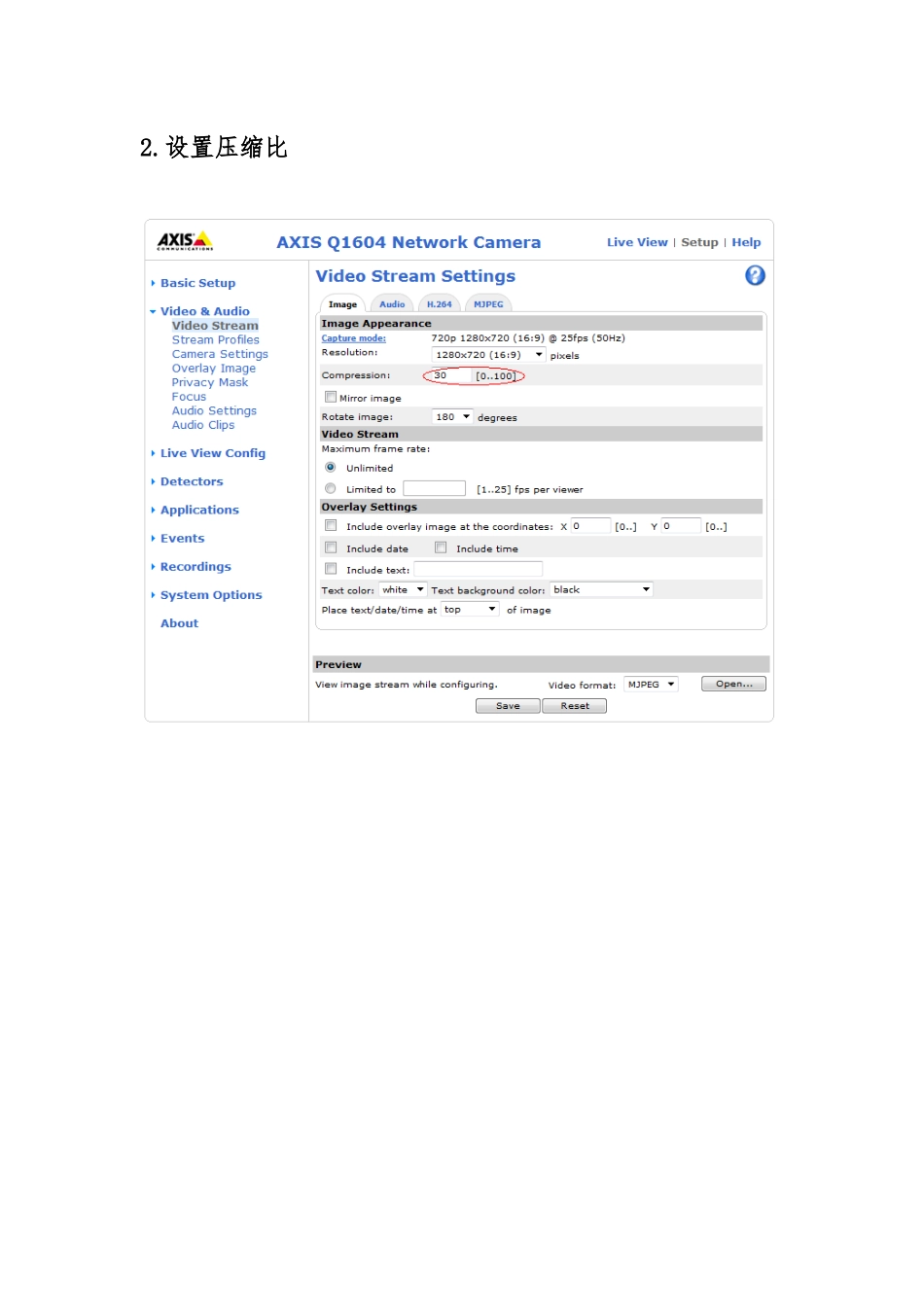
Task: Open Camera Settings in sidebar
Action: [220, 354]
